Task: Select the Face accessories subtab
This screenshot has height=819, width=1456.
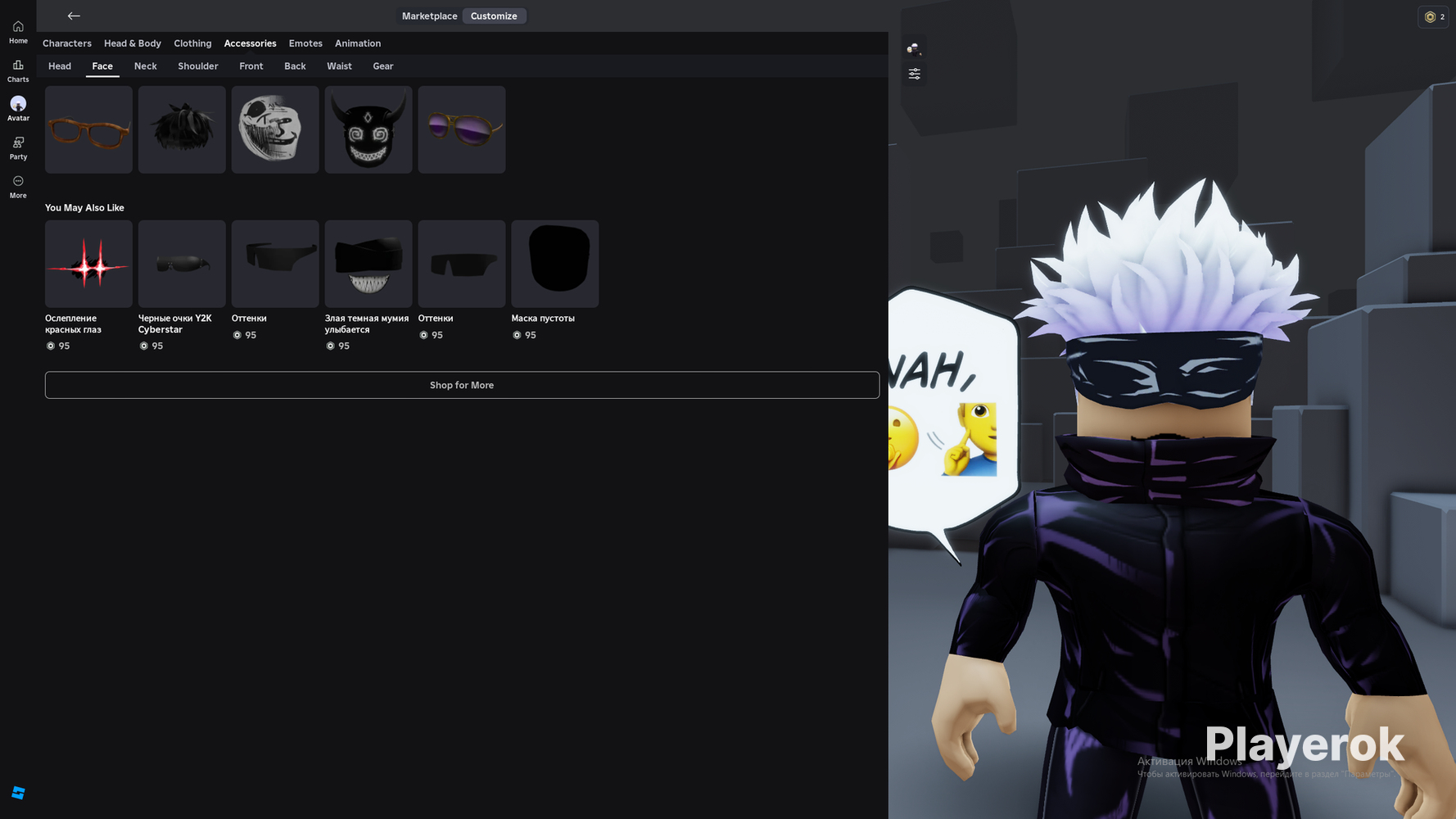Action: [x=102, y=66]
